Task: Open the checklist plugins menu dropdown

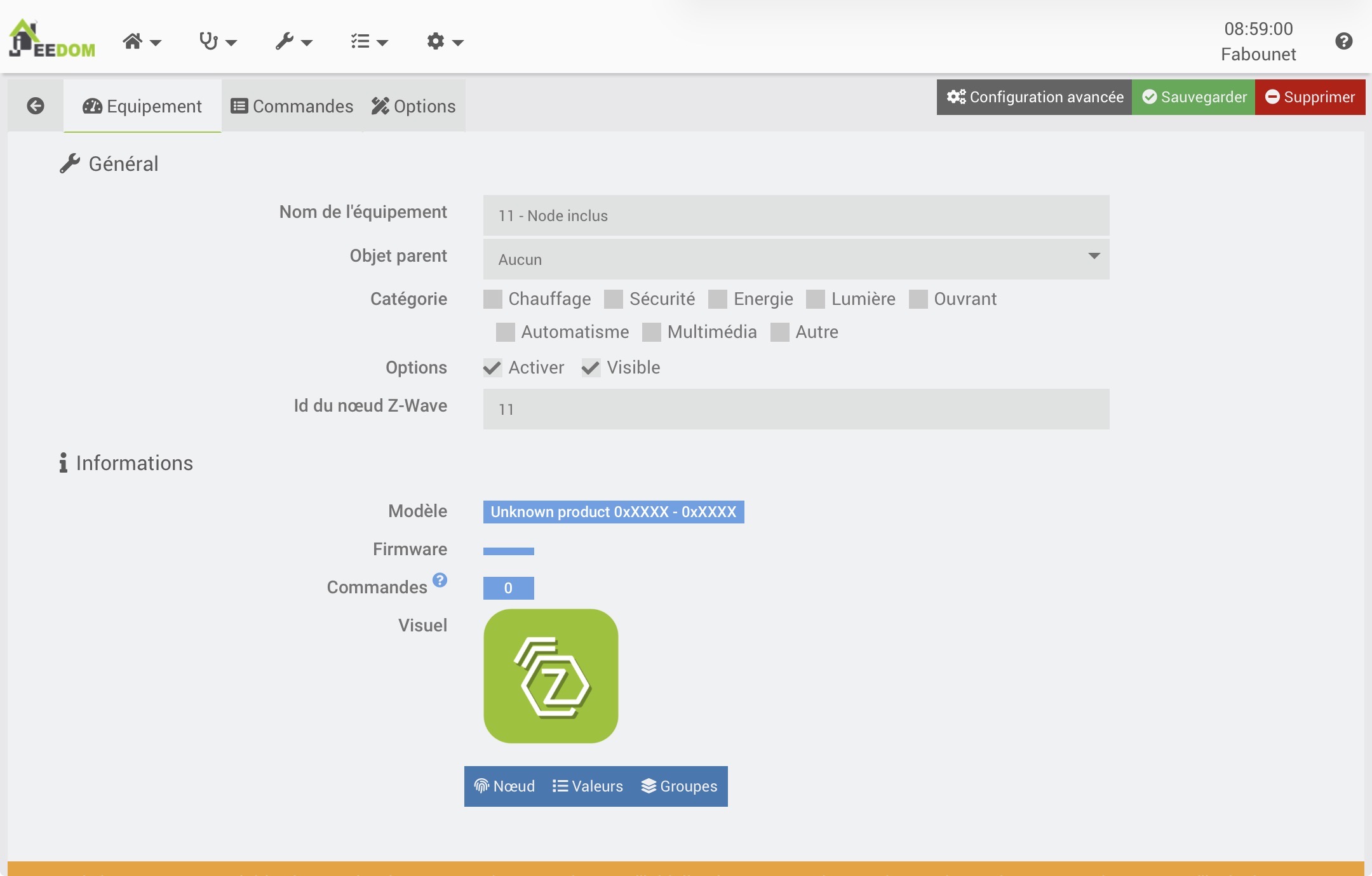Action: pos(369,42)
